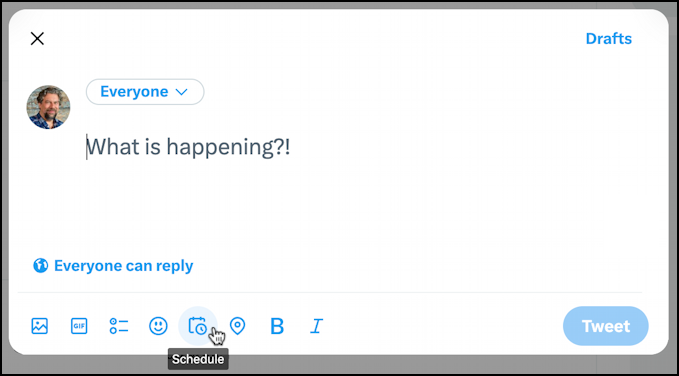Send the post using the Tweet button

click(605, 326)
